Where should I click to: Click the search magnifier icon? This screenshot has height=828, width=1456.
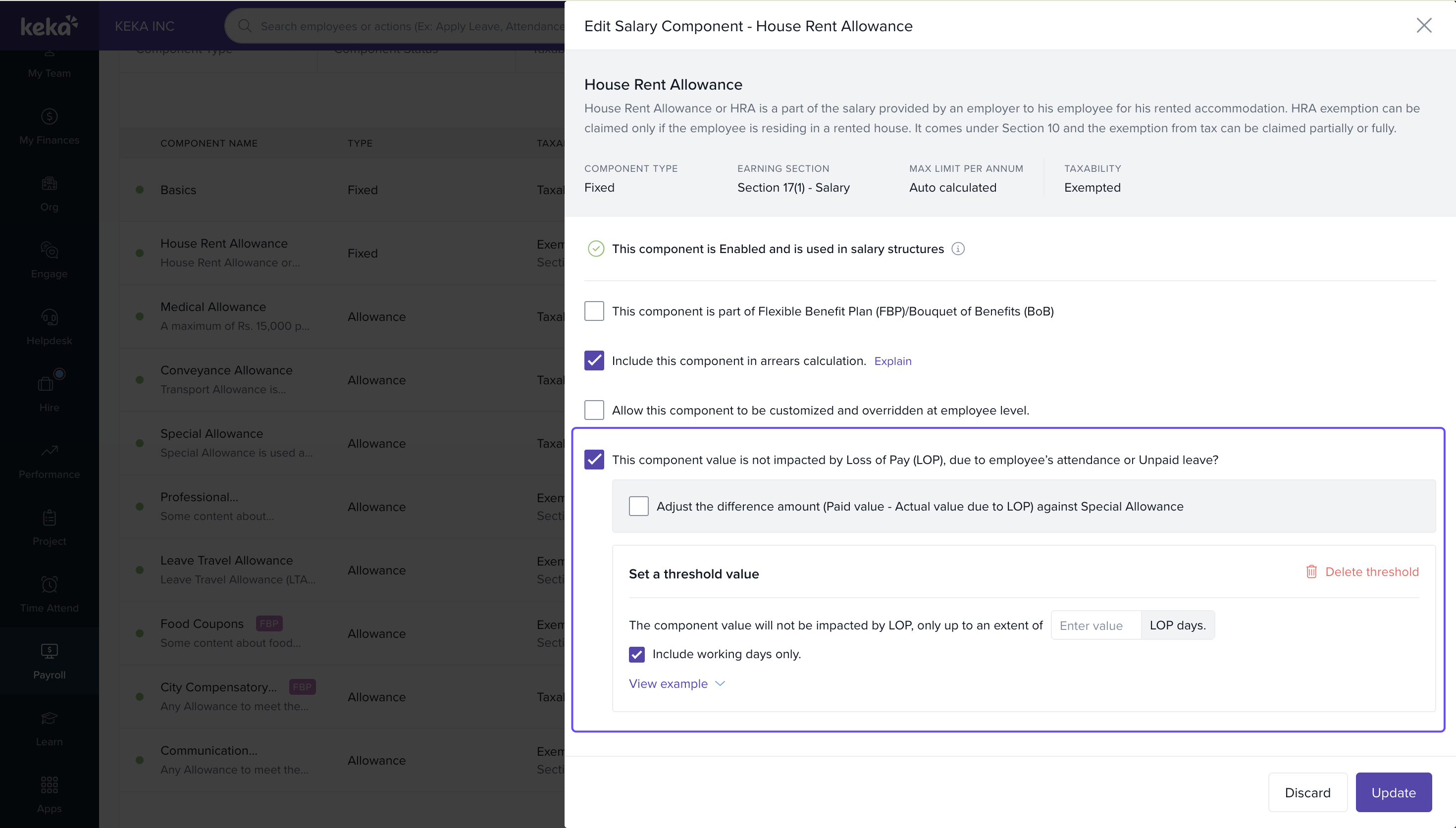245,26
